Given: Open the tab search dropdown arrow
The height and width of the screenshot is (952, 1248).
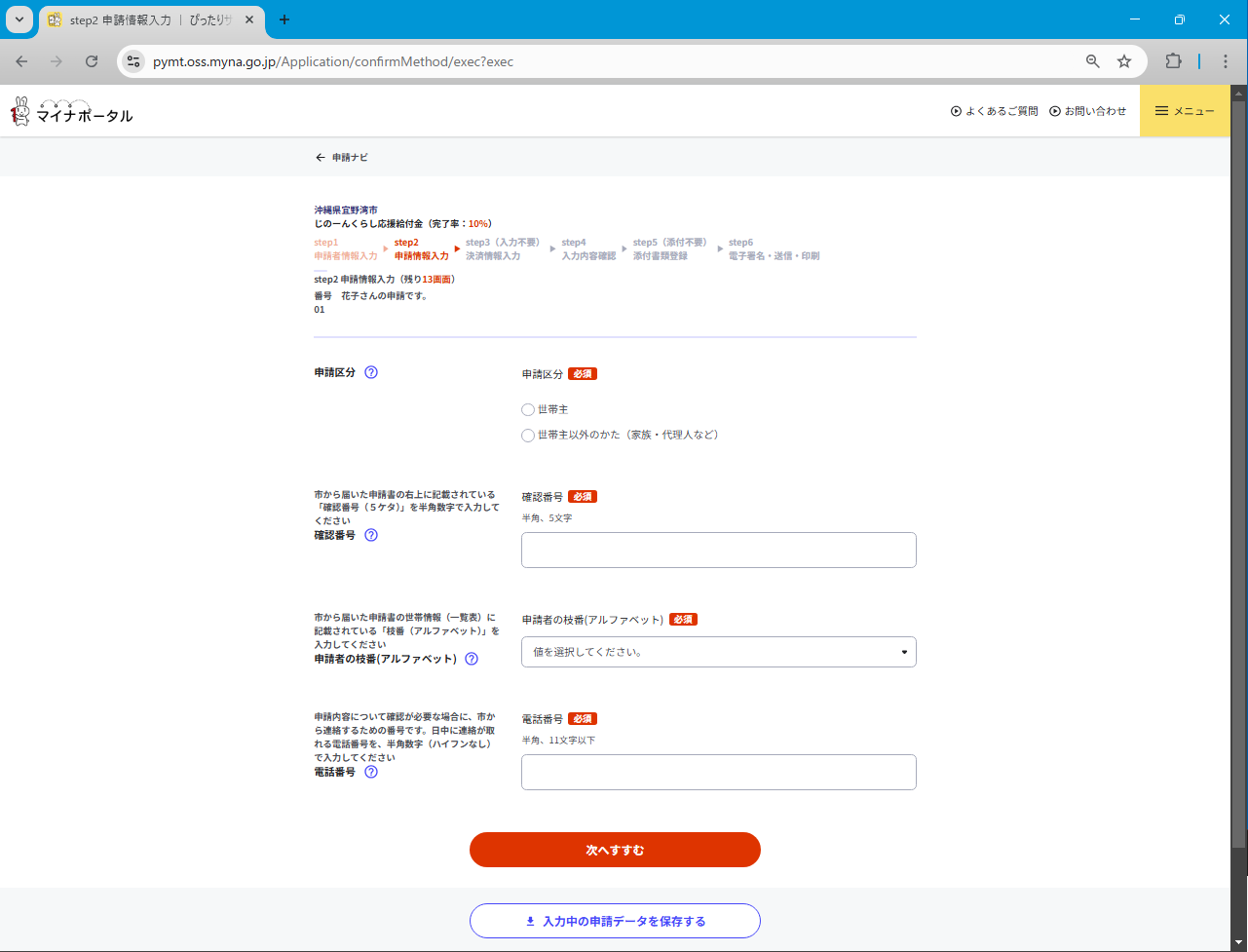Looking at the screenshot, I should pyautogui.click(x=19, y=19).
